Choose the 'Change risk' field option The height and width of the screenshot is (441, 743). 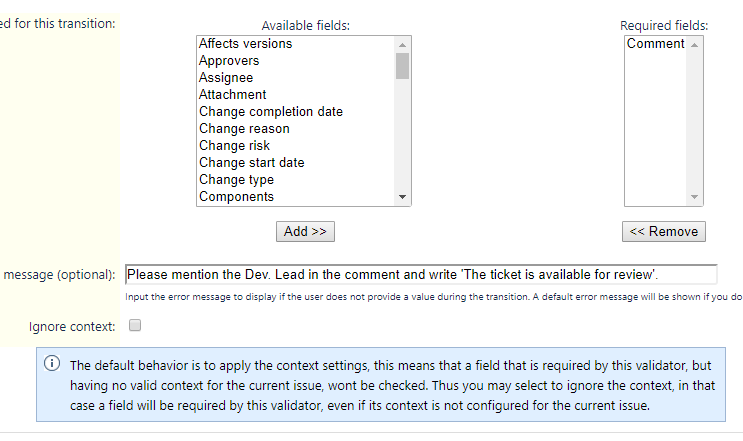296,146
